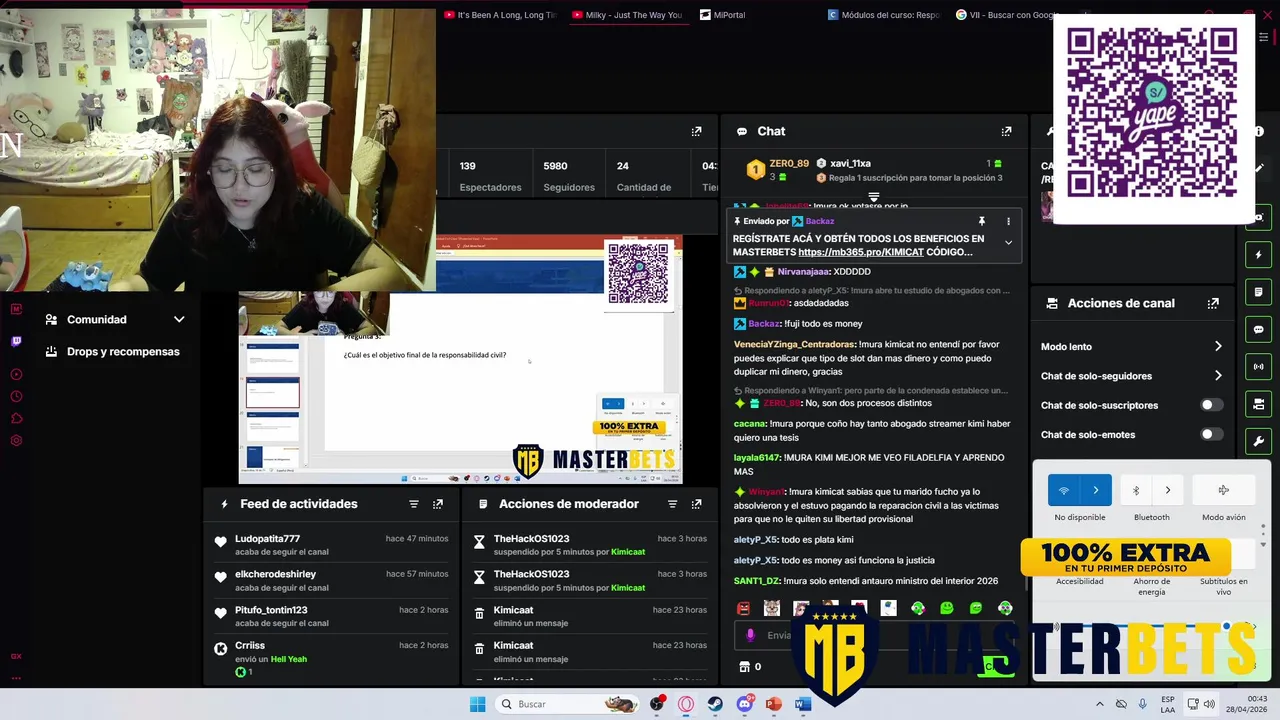Screen dimensions: 1280x720
Task: Open Drops y recompensas
Action: tap(115, 352)
